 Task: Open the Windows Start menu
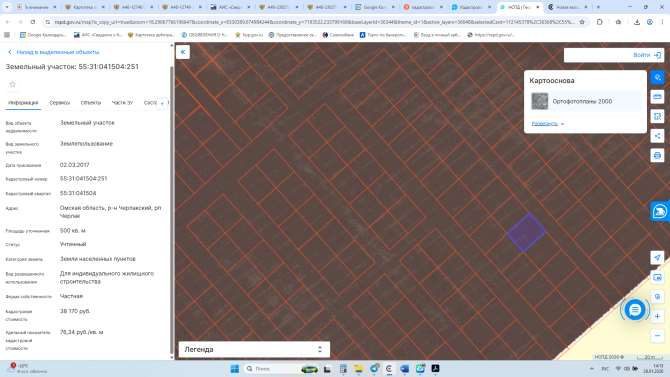(235, 368)
